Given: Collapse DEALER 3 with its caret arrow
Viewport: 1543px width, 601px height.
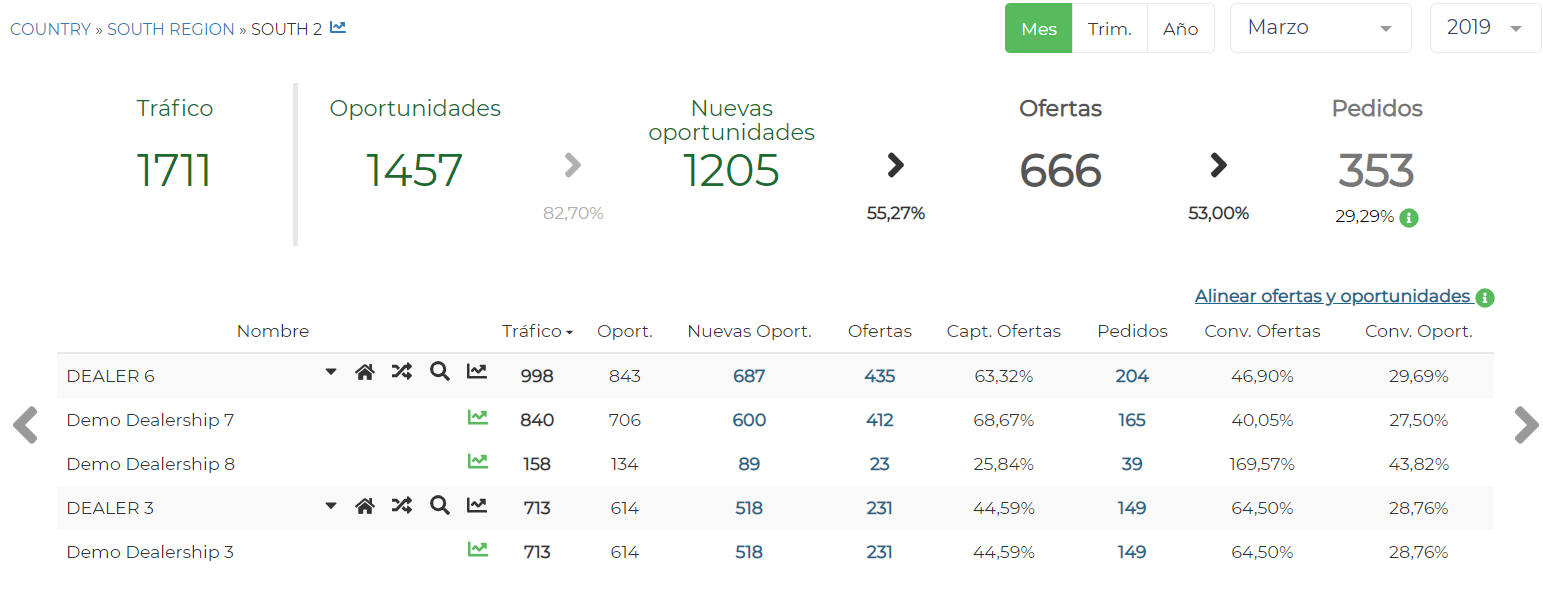Looking at the screenshot, I should pos(331,505).
